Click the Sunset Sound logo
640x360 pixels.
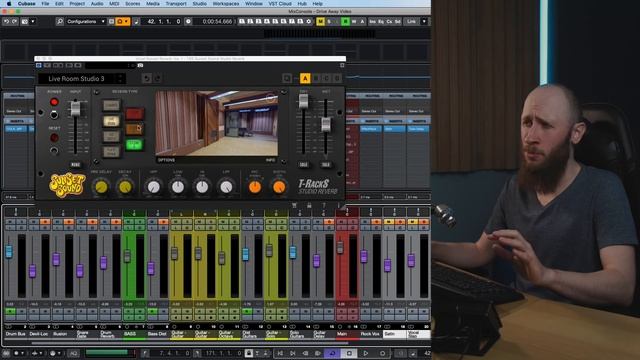tap(67, 186)
